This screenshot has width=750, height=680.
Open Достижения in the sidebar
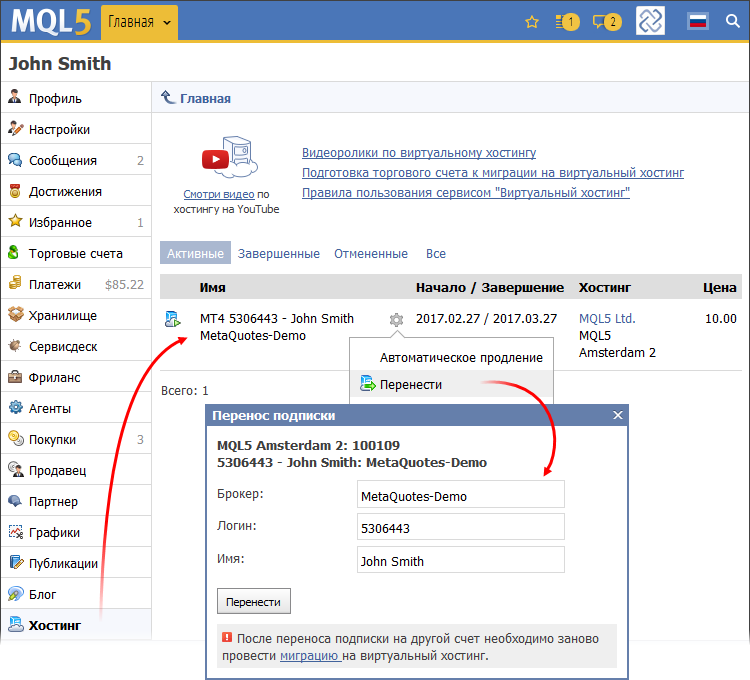(76, 191)
